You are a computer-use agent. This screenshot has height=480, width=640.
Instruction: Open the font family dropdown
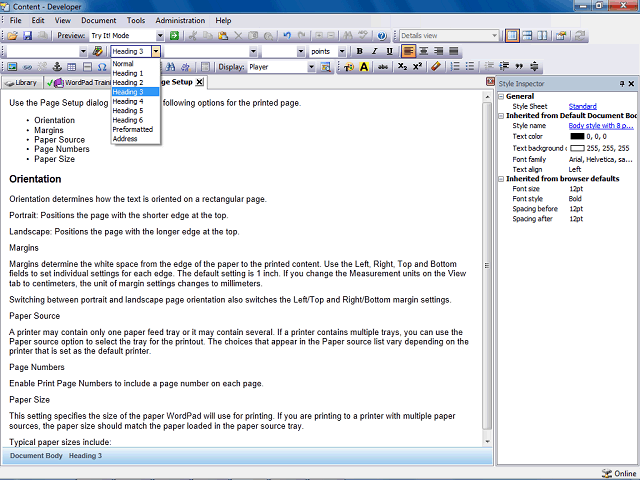point(253,51)
